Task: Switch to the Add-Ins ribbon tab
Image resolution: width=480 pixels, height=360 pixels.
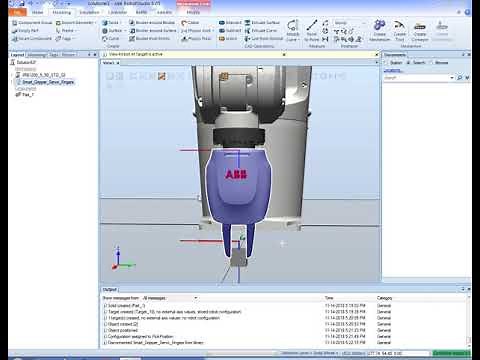Action: click(164, 12)
